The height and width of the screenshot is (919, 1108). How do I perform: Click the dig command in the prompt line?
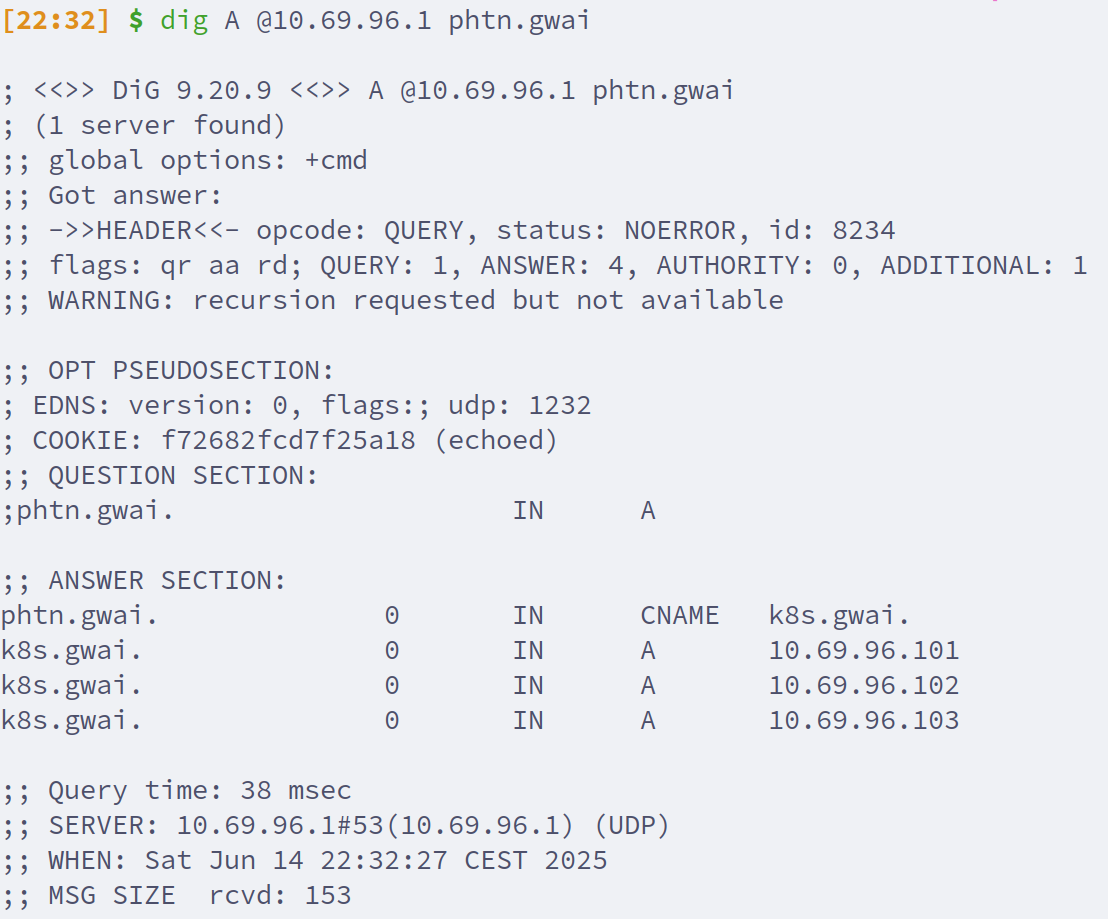[184, 21]
